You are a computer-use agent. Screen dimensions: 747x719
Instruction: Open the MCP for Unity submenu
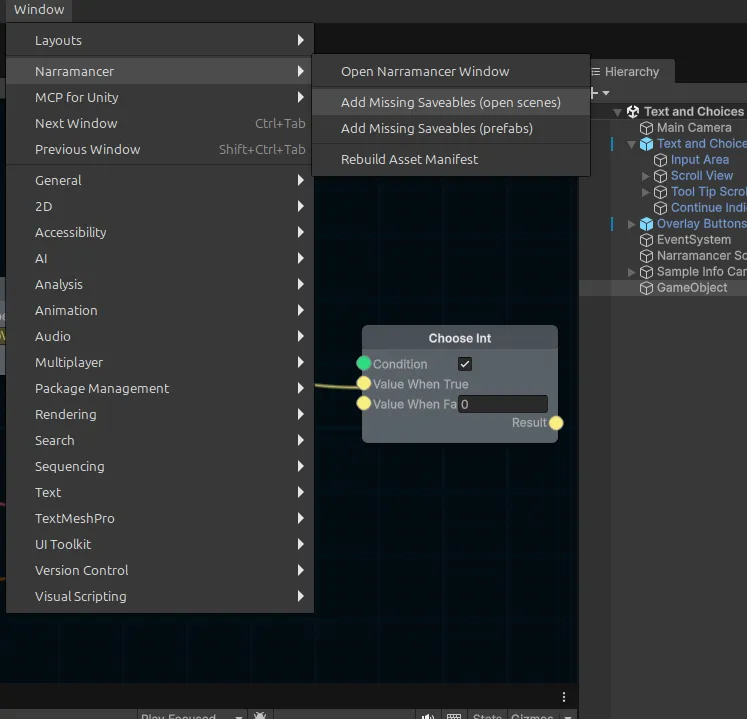tap(160, 97)
